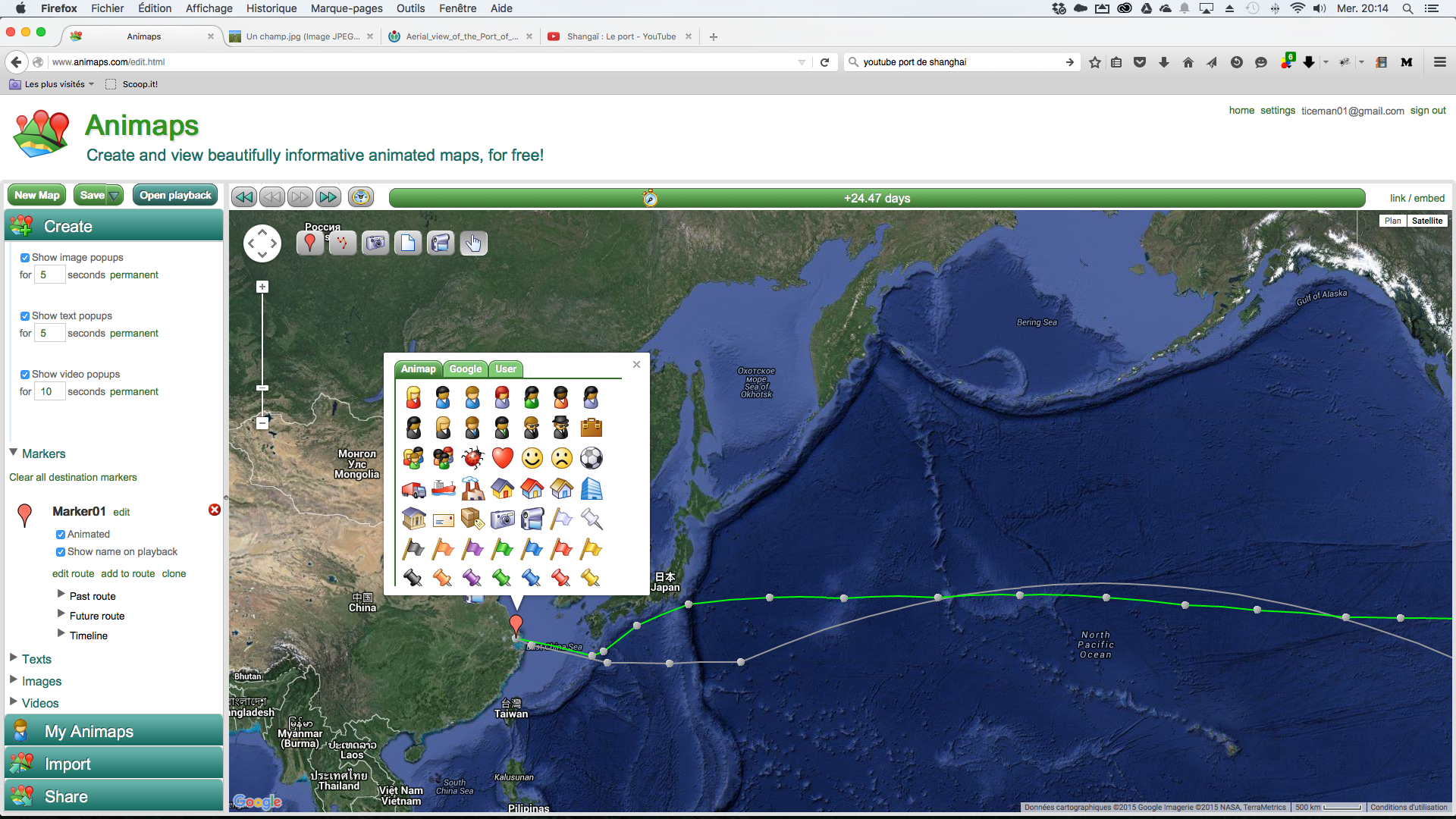
Task: Select the add marker pin tool
Action: [309, 243]
